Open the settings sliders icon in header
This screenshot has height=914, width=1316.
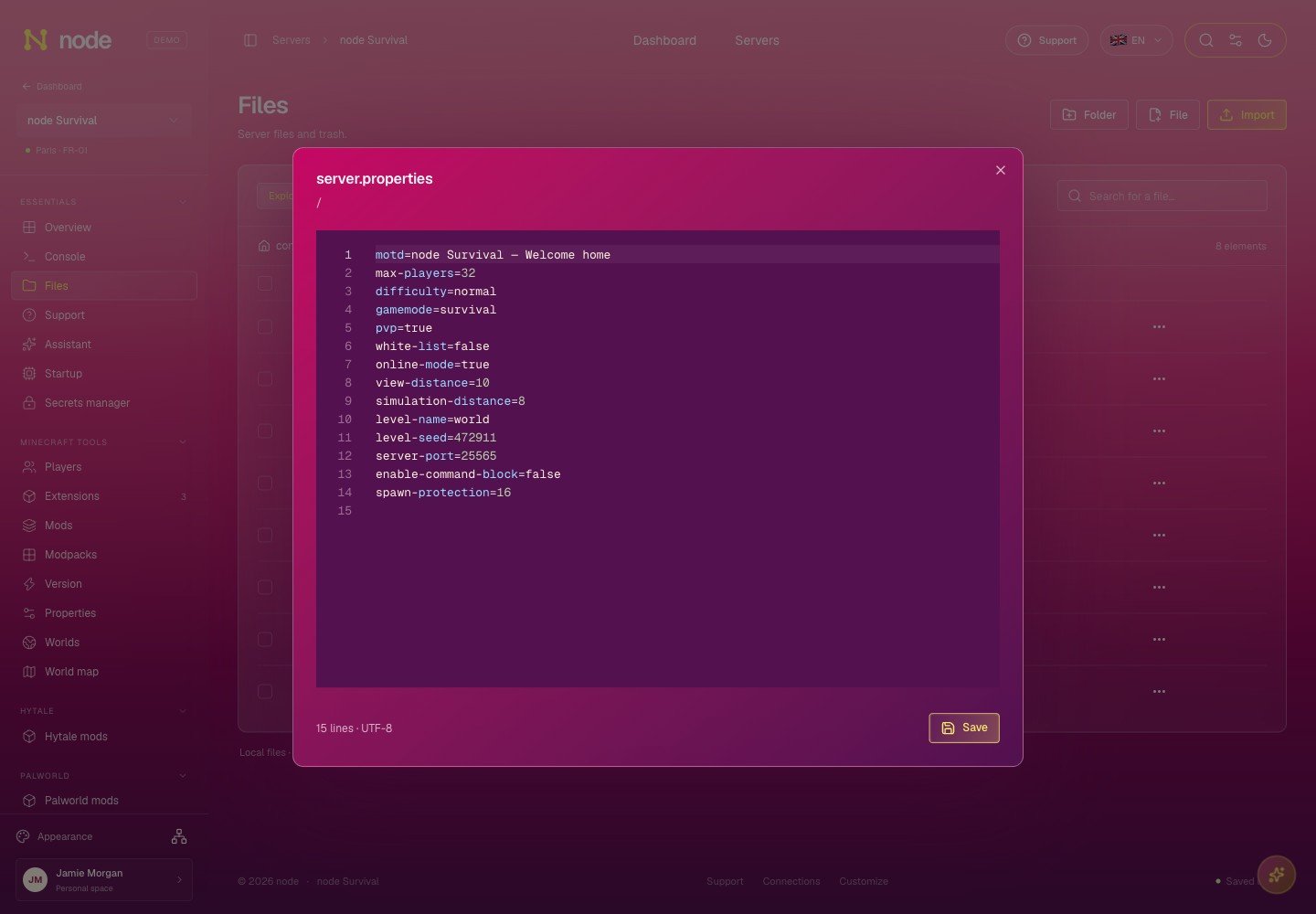click(1236, 40)
